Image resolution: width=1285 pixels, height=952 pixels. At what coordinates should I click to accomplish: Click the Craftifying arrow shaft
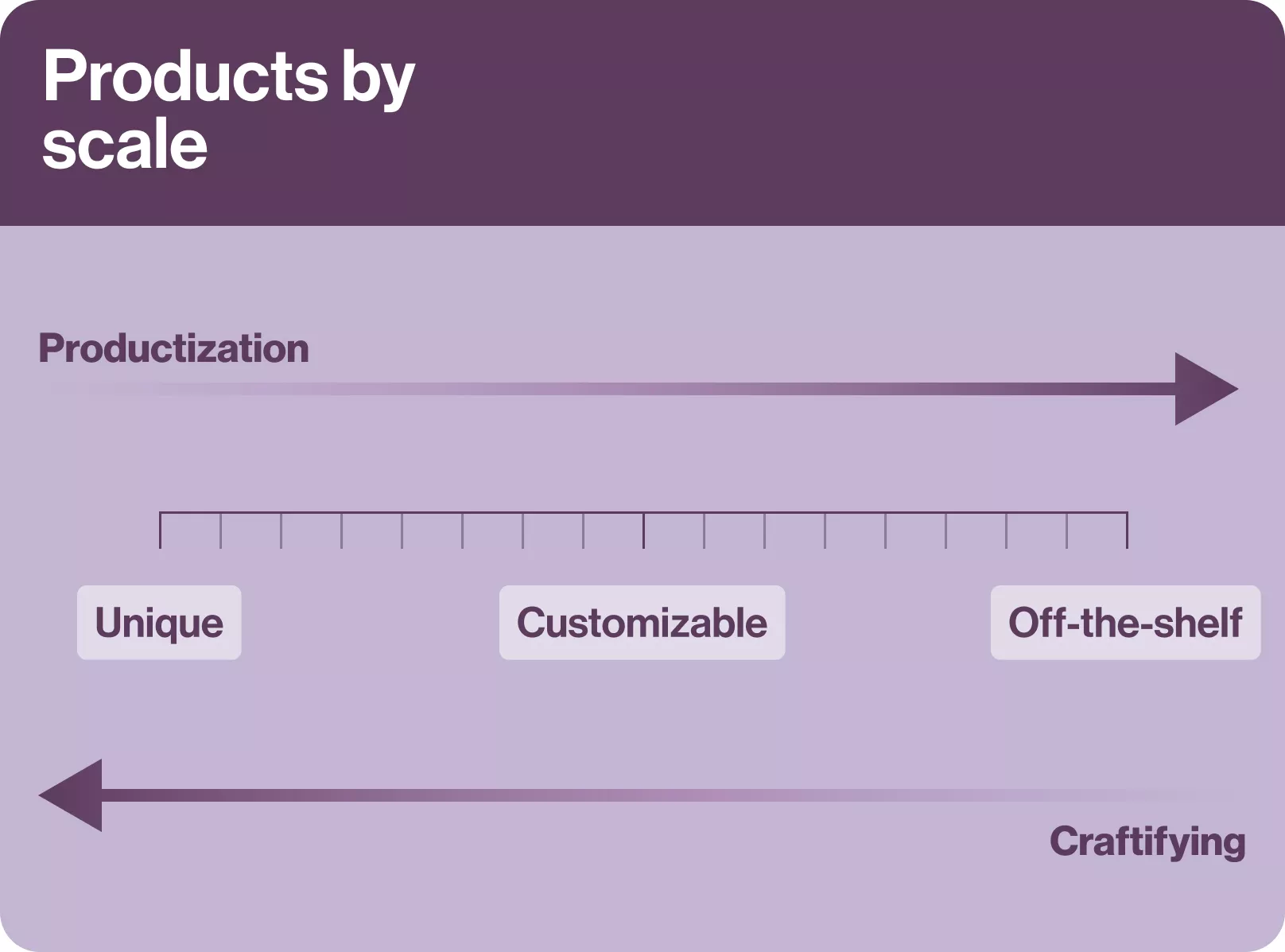tap(636, 795)
